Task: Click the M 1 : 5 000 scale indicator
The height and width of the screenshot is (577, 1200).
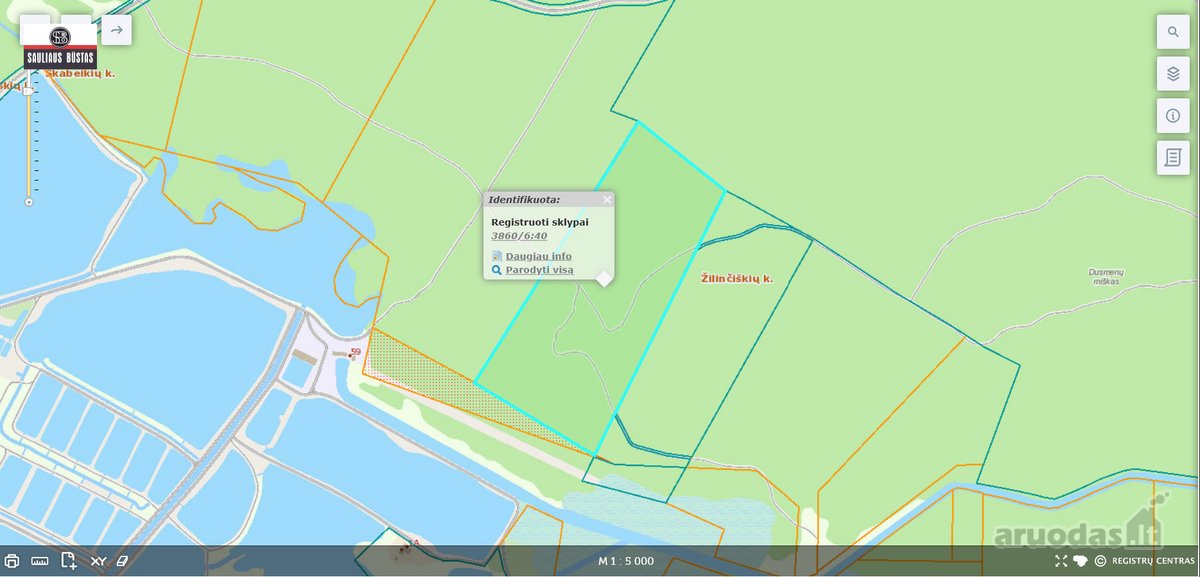Action: tap(626, 561)
